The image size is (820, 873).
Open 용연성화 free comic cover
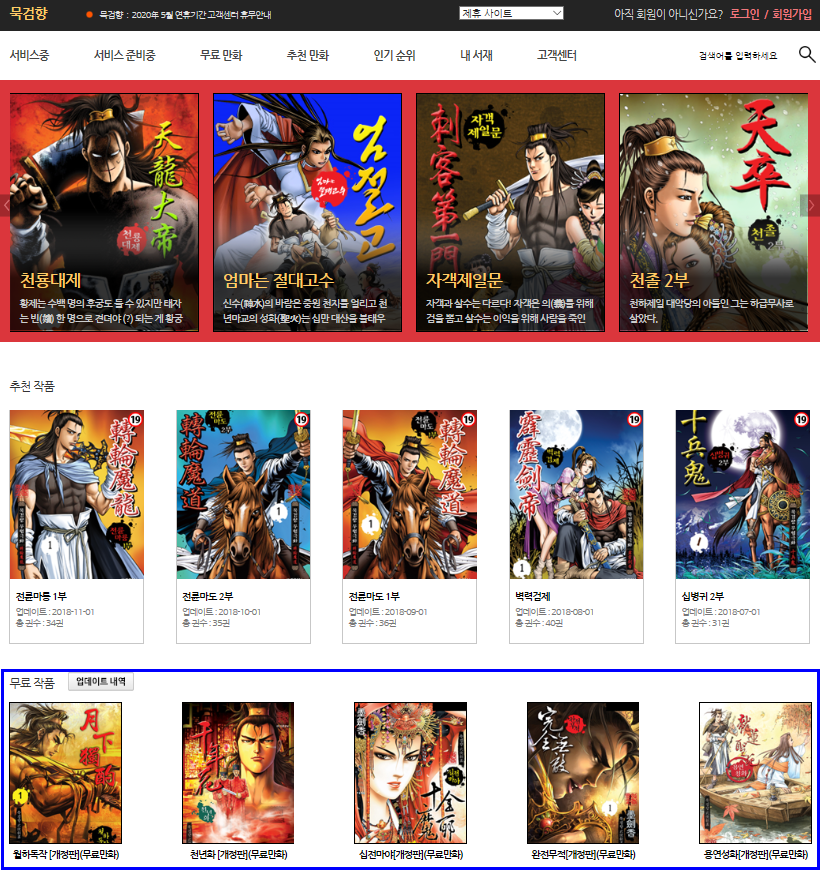pos(755,773)
